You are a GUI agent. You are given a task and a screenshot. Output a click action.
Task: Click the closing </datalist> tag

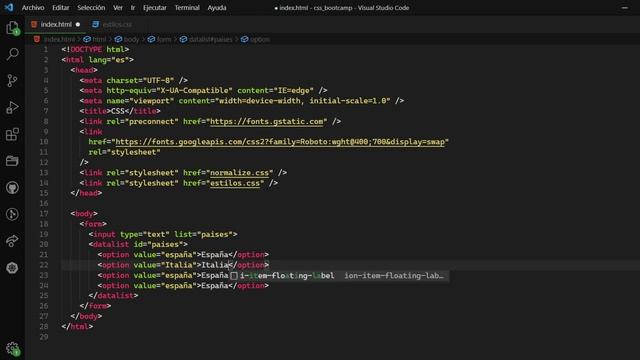tap(113, 296)
